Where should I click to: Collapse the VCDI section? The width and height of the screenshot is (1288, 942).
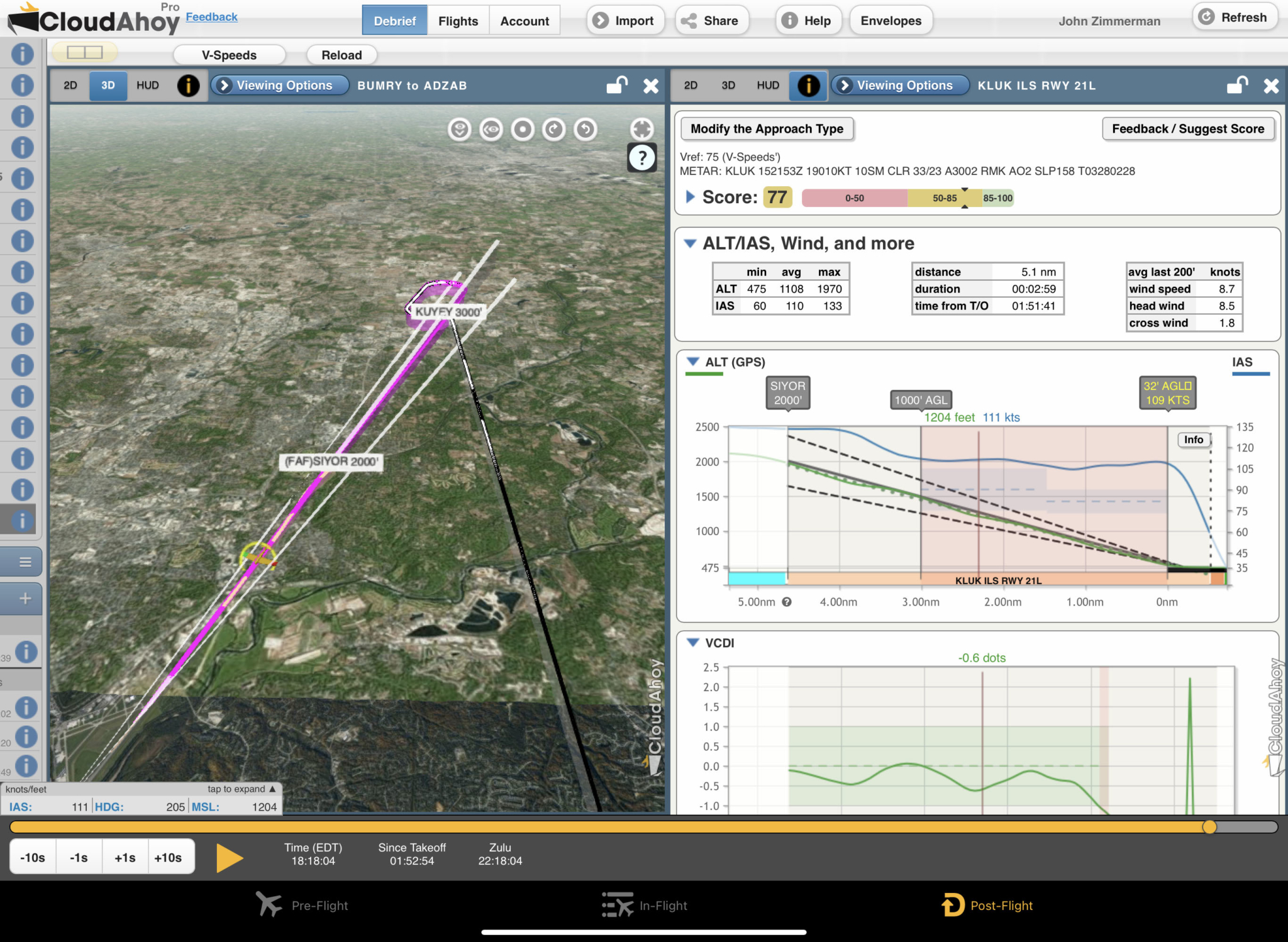(692, 643)
